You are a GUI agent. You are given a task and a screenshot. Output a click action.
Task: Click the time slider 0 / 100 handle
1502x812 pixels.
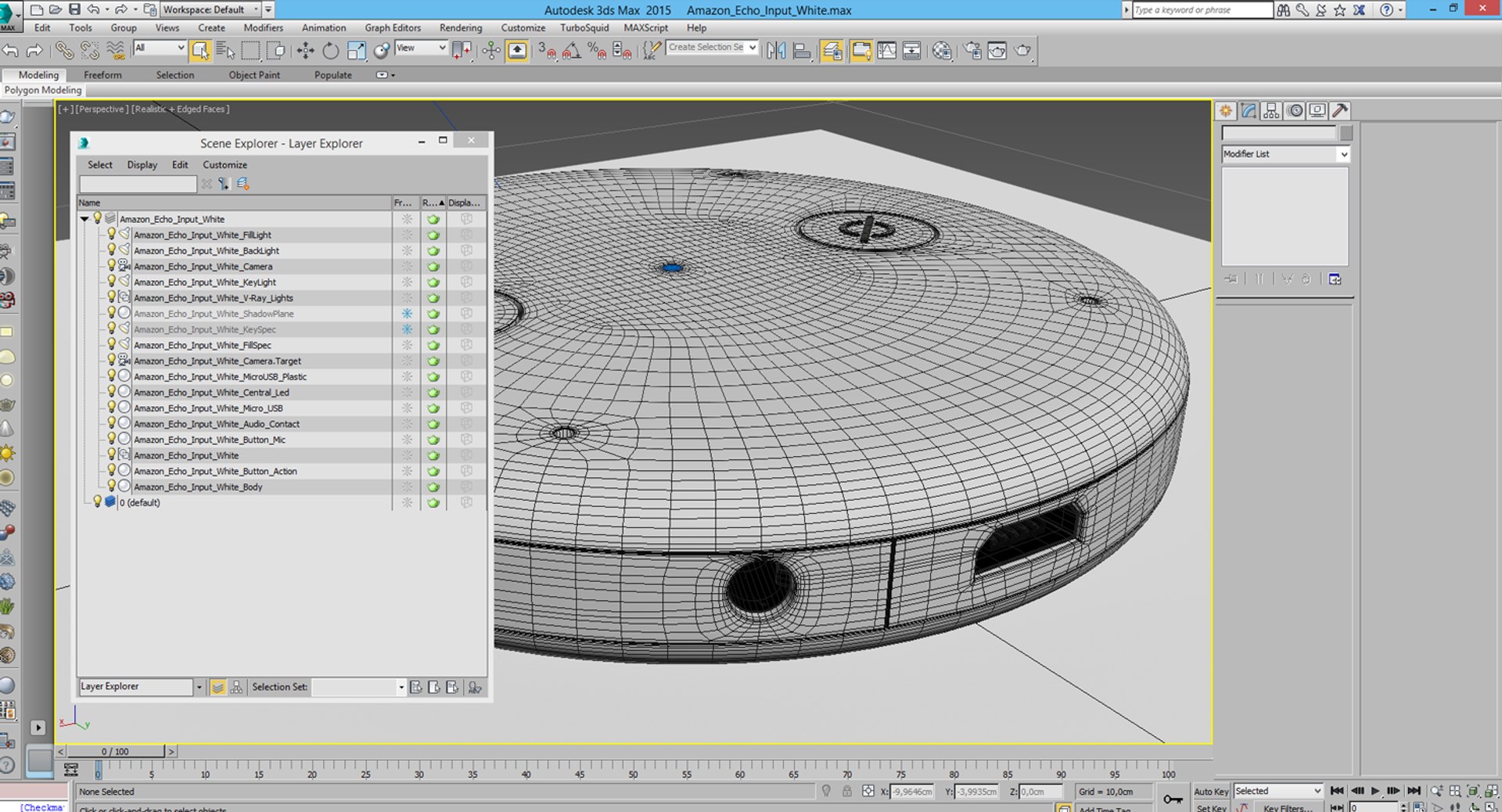(115, 751)
